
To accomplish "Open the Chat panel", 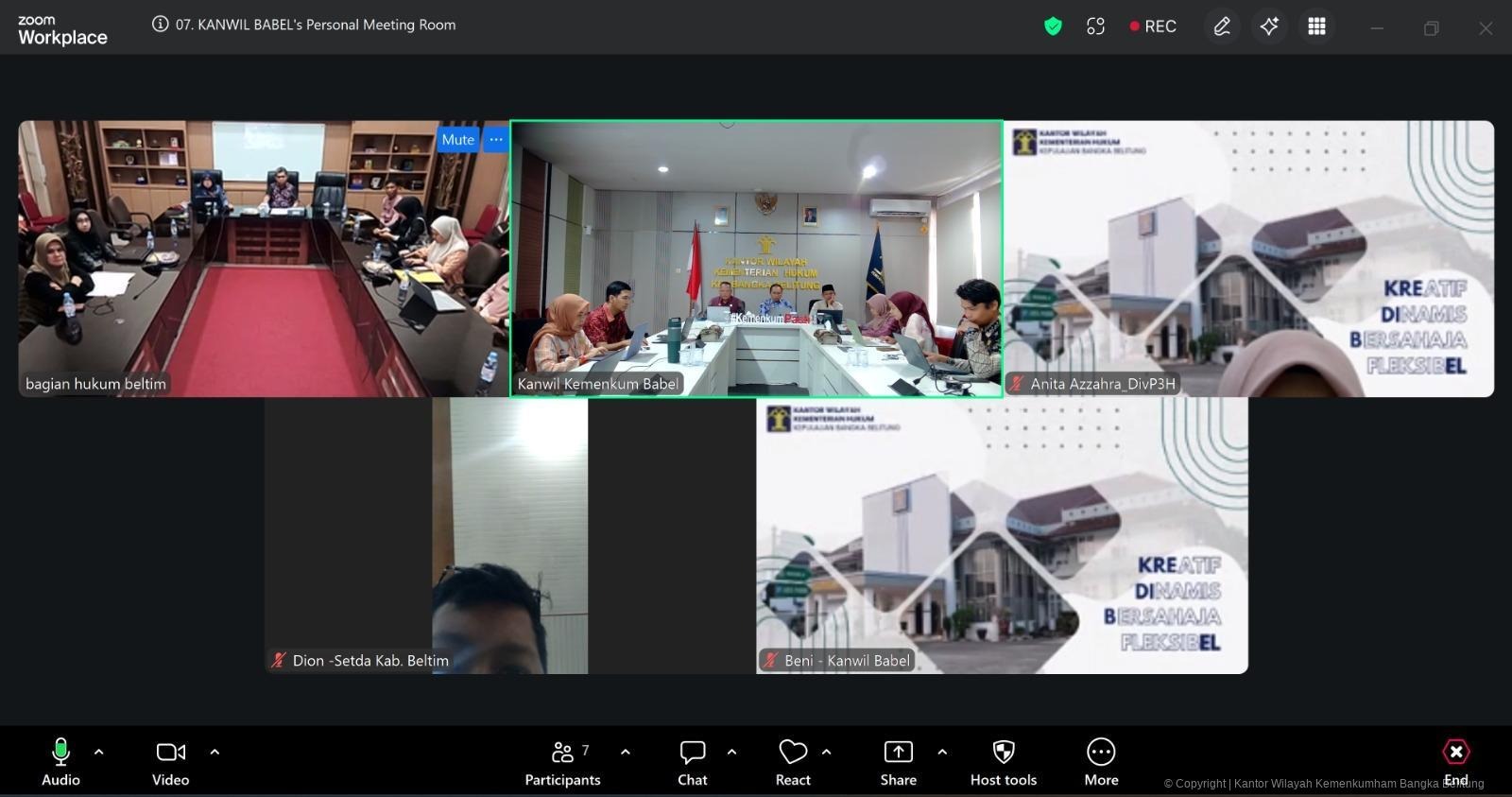I will (693, 762).
